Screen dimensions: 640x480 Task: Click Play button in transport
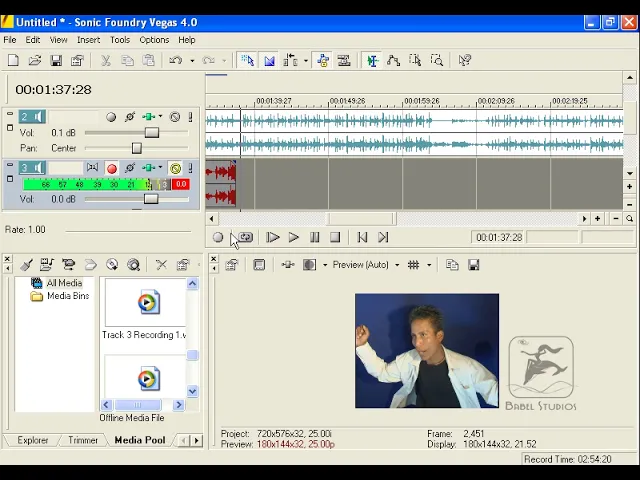point(293,237)
